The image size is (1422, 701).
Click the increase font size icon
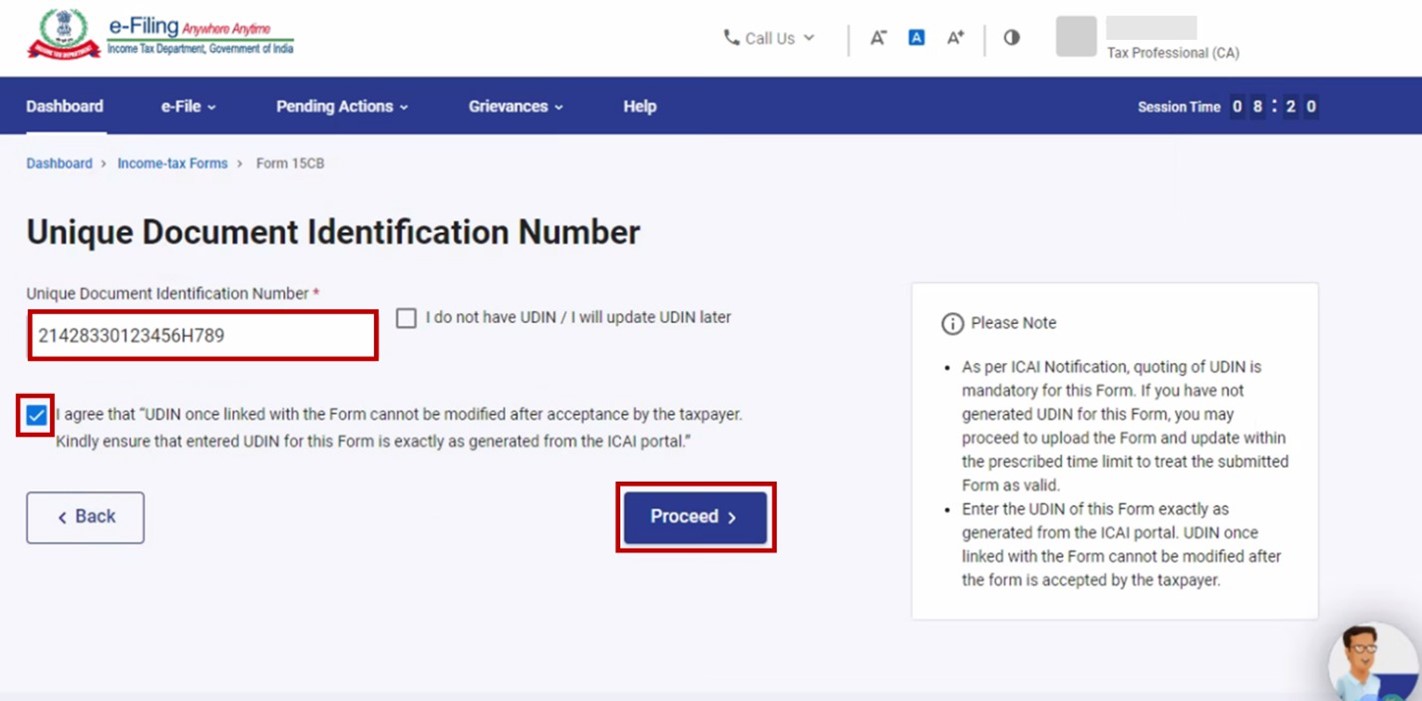coord(955,38)
